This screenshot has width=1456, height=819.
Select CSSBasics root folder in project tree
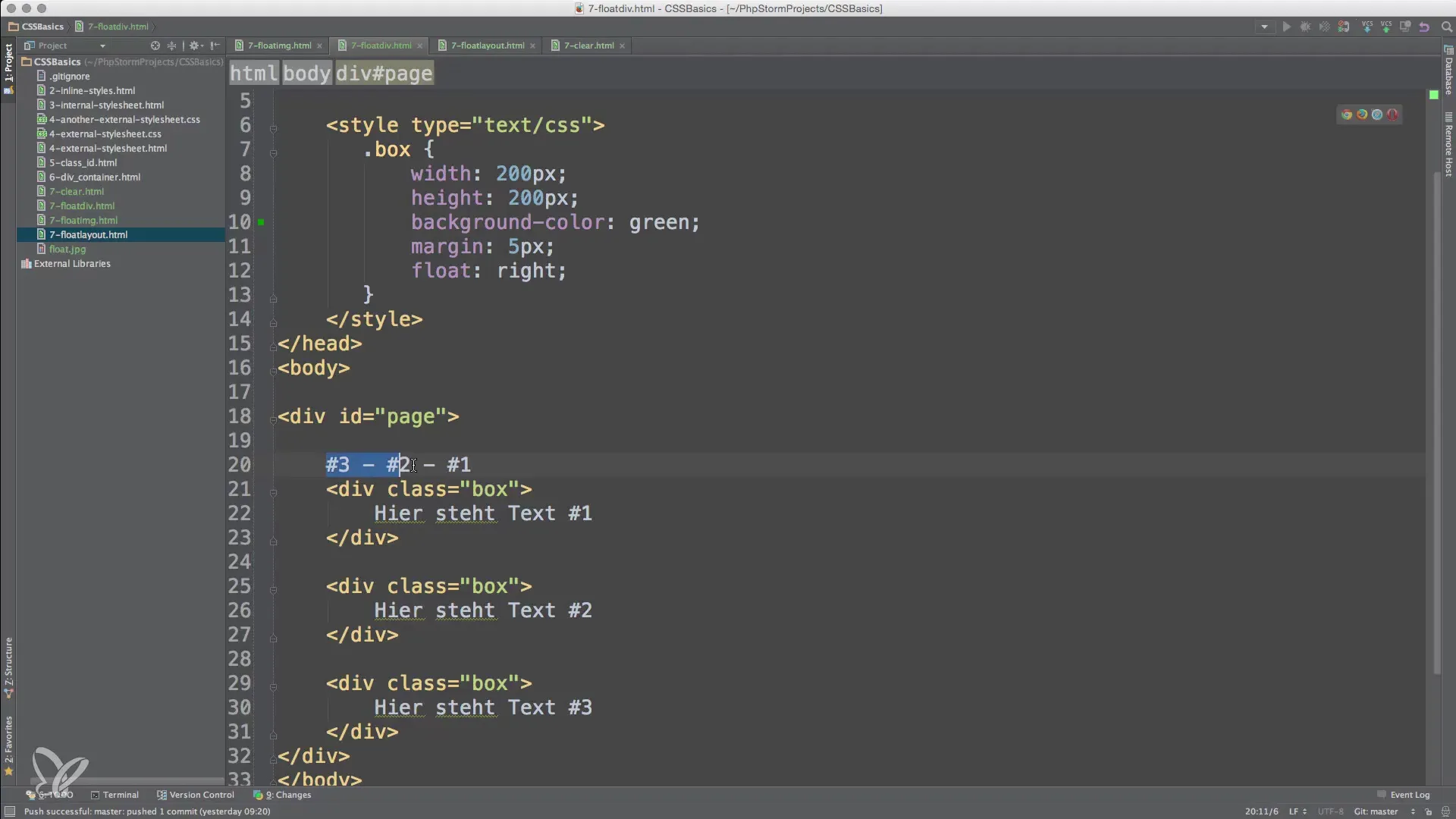pos(57,62)
